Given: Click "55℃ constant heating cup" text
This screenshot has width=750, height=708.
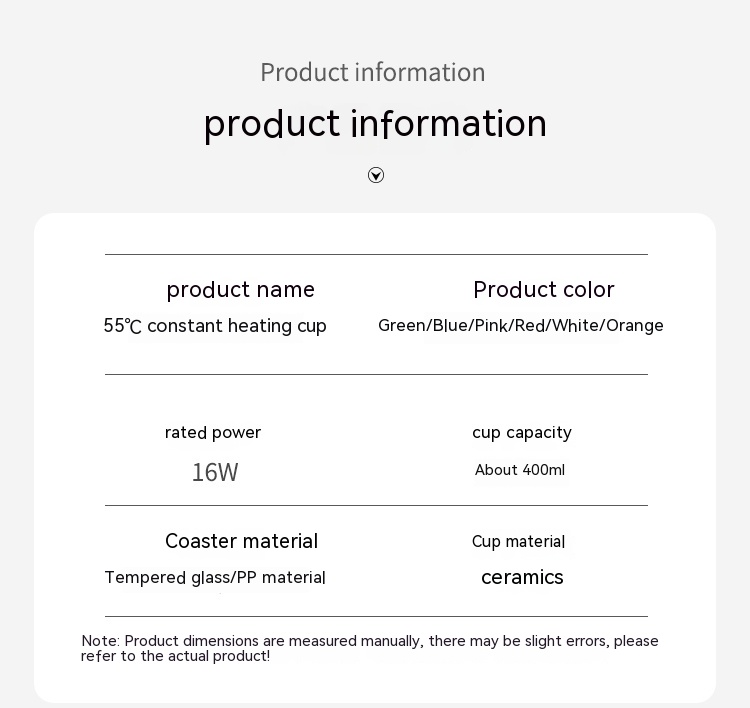Looking at the screenshot, I should point(215,326).
